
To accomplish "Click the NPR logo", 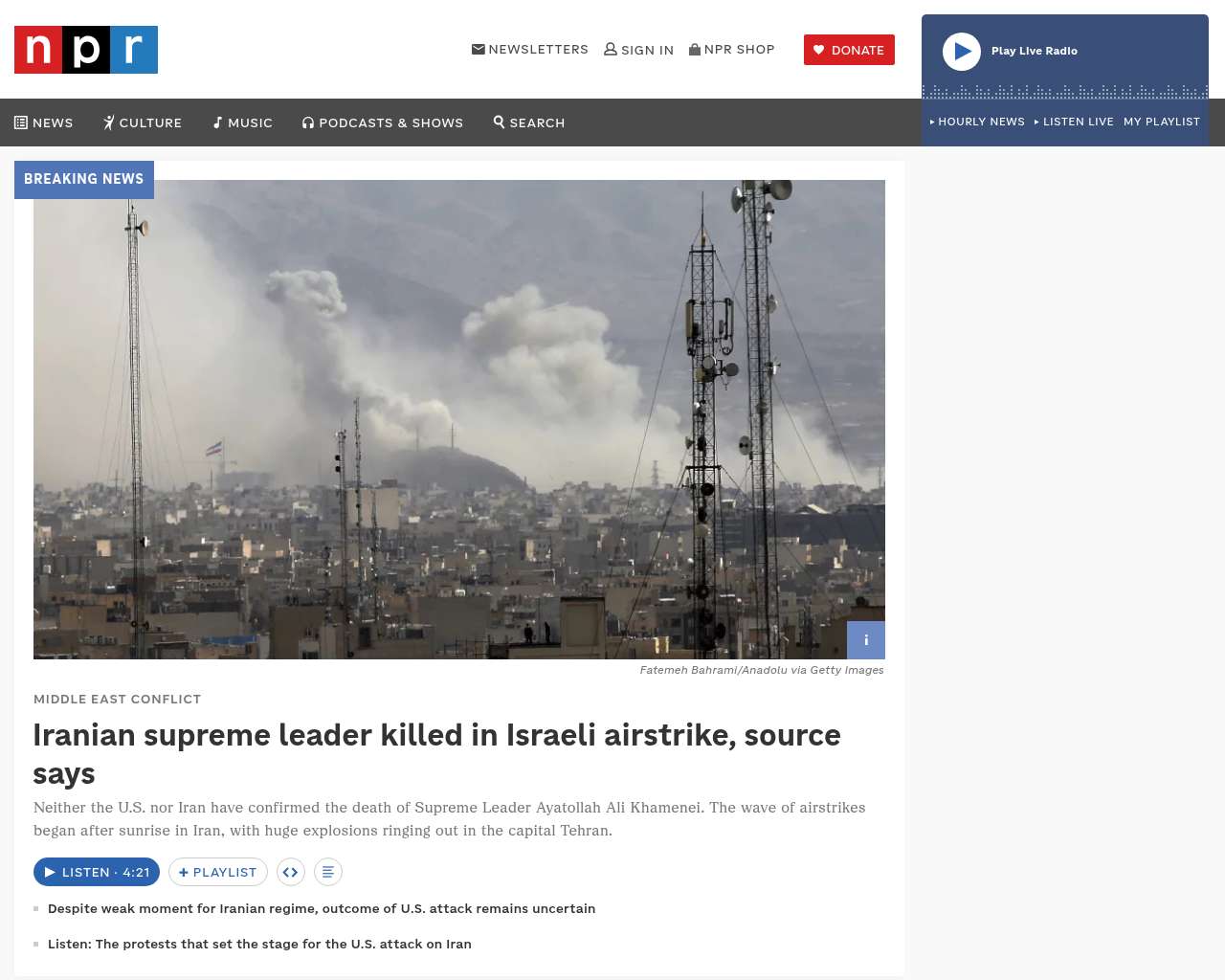I will [x=86, y=50].
